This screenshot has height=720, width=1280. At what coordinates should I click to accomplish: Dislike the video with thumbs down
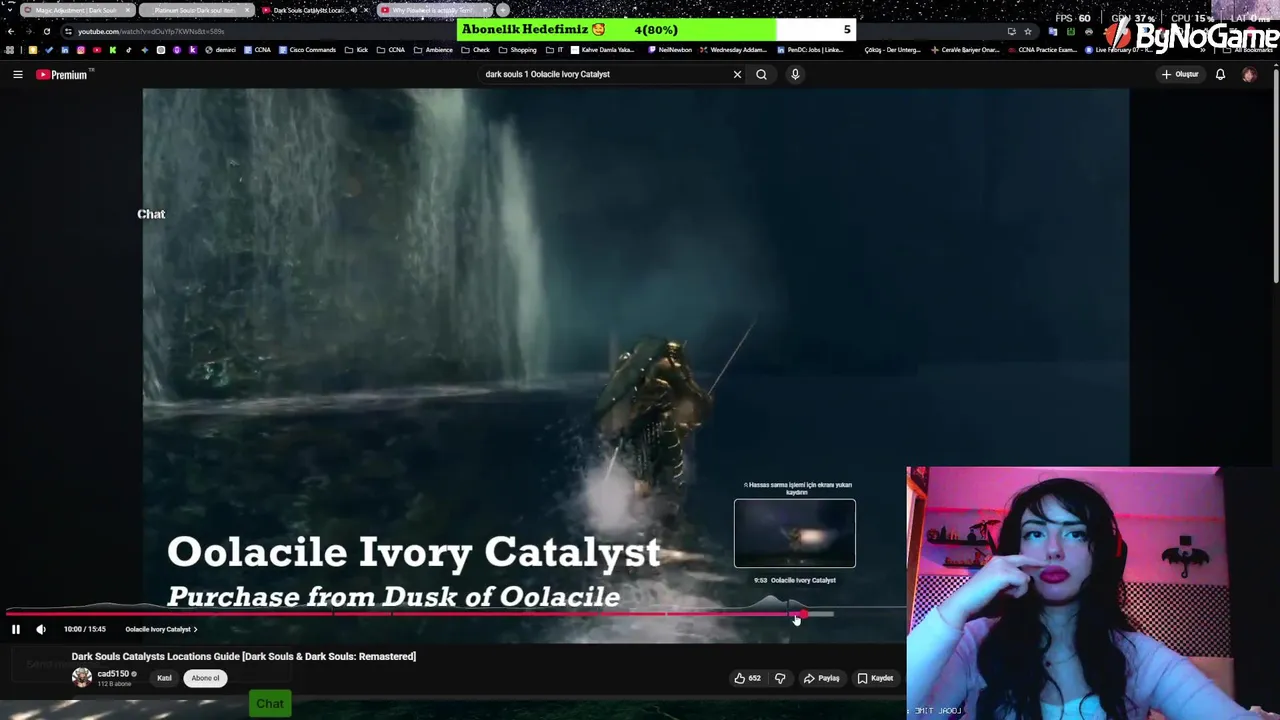coord(780,678)
